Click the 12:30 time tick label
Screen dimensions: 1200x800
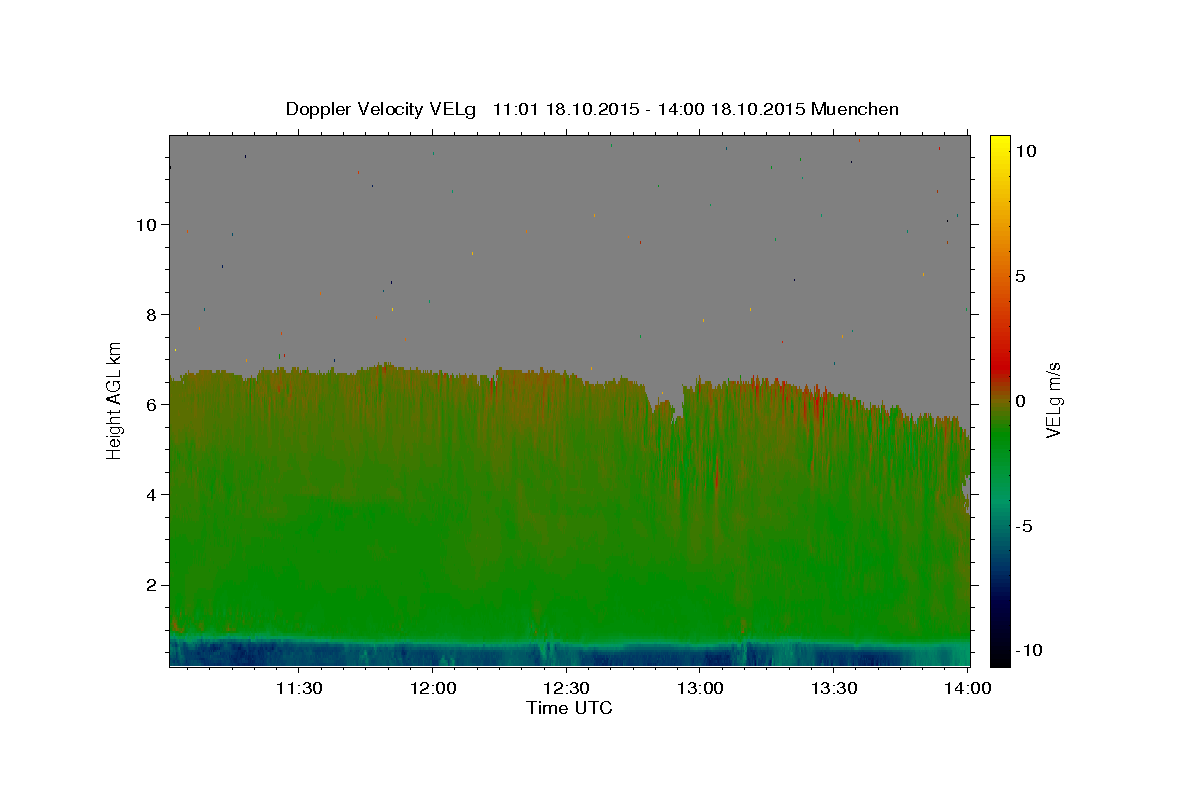tap(566, 688)
